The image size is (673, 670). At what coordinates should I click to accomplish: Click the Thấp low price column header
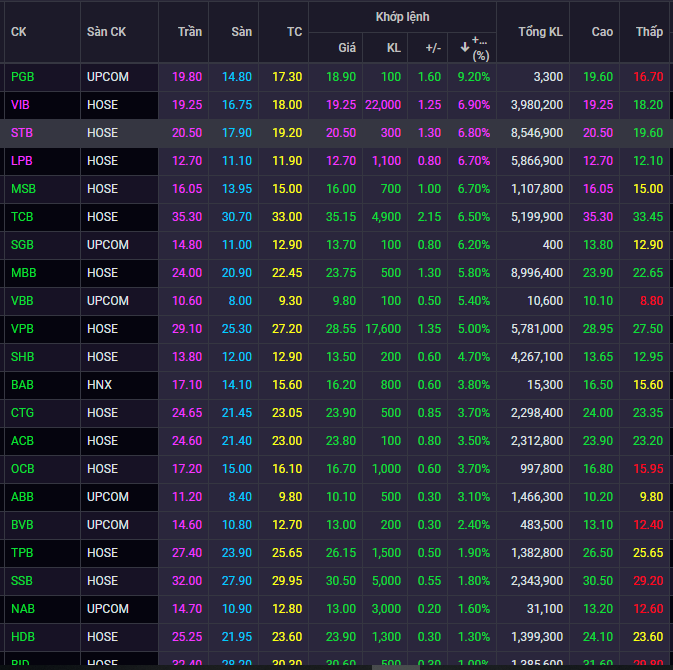click(649, 32)
